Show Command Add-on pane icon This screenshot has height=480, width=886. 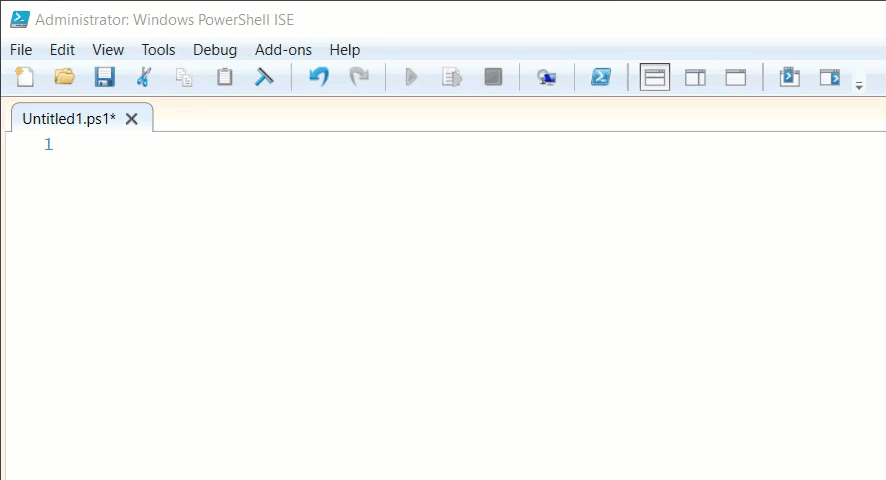(x=830, y=77)
